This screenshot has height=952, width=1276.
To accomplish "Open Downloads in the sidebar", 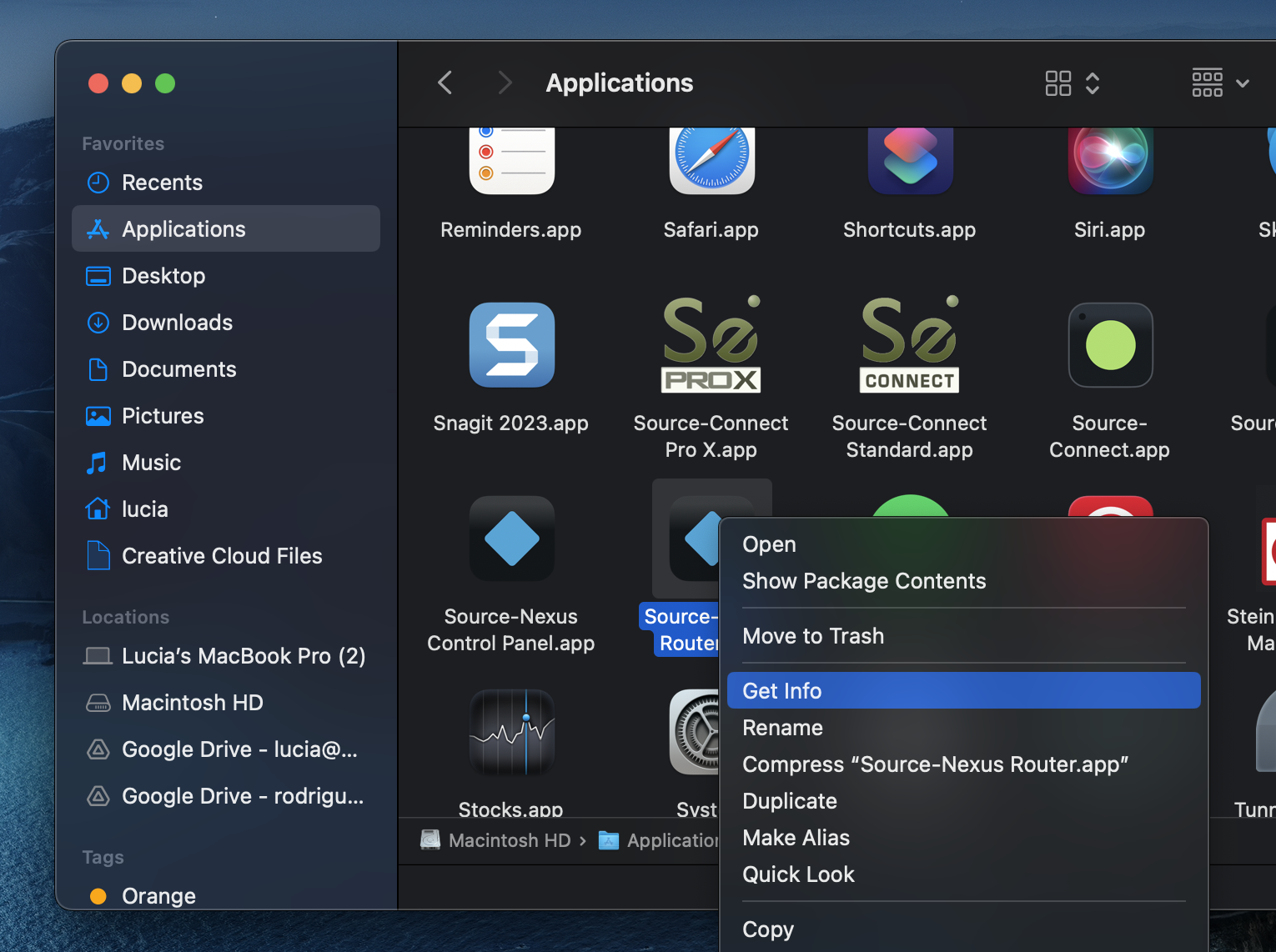I will tap(177, 323).
